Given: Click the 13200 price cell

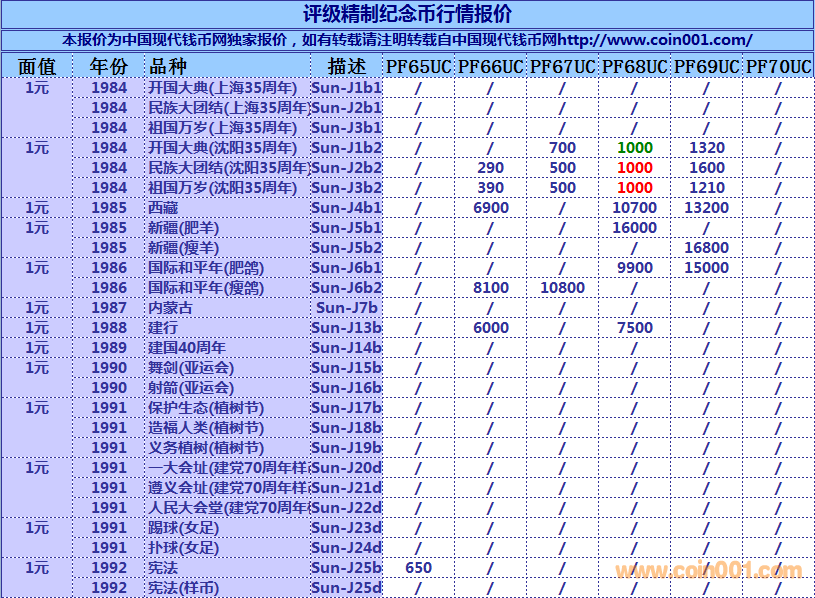Looking at the screenshot, I should tap(706, 208).
